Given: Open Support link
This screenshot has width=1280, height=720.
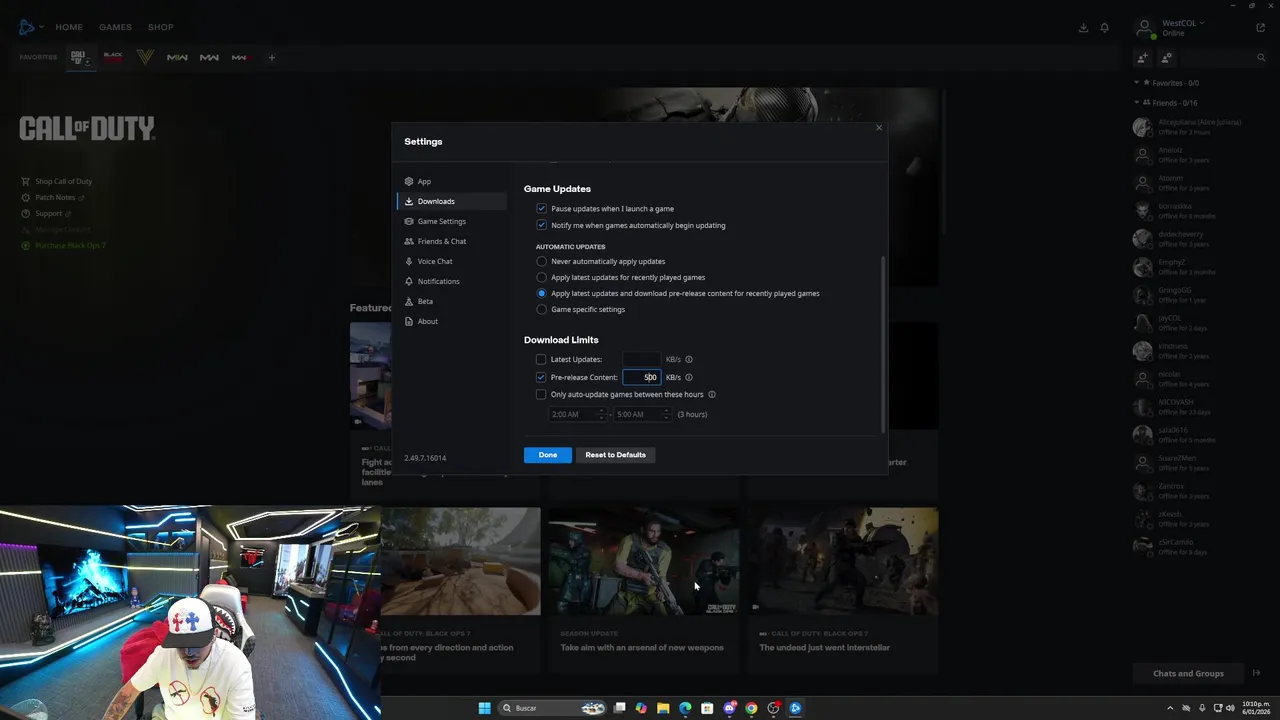Looking at the screenshot, I should pos(49,213).
